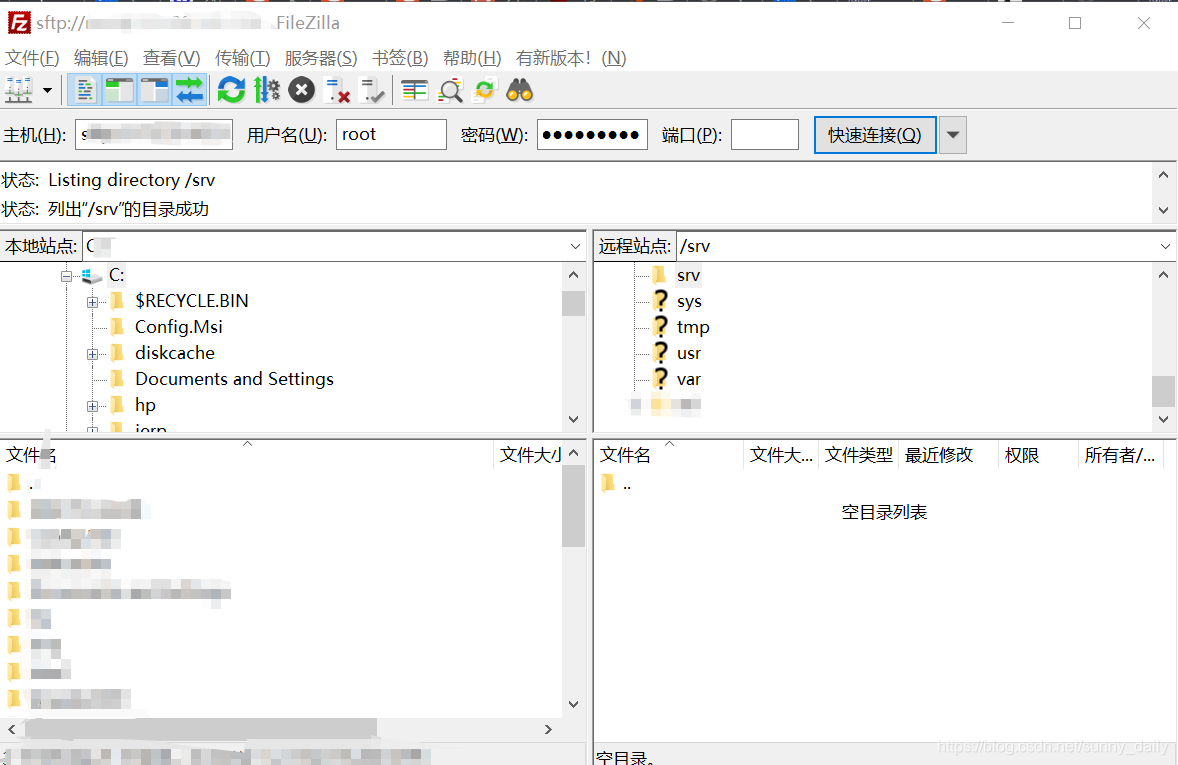
Task: Click the 快速连接(Q) button
Action: click(x=875, y=135)
